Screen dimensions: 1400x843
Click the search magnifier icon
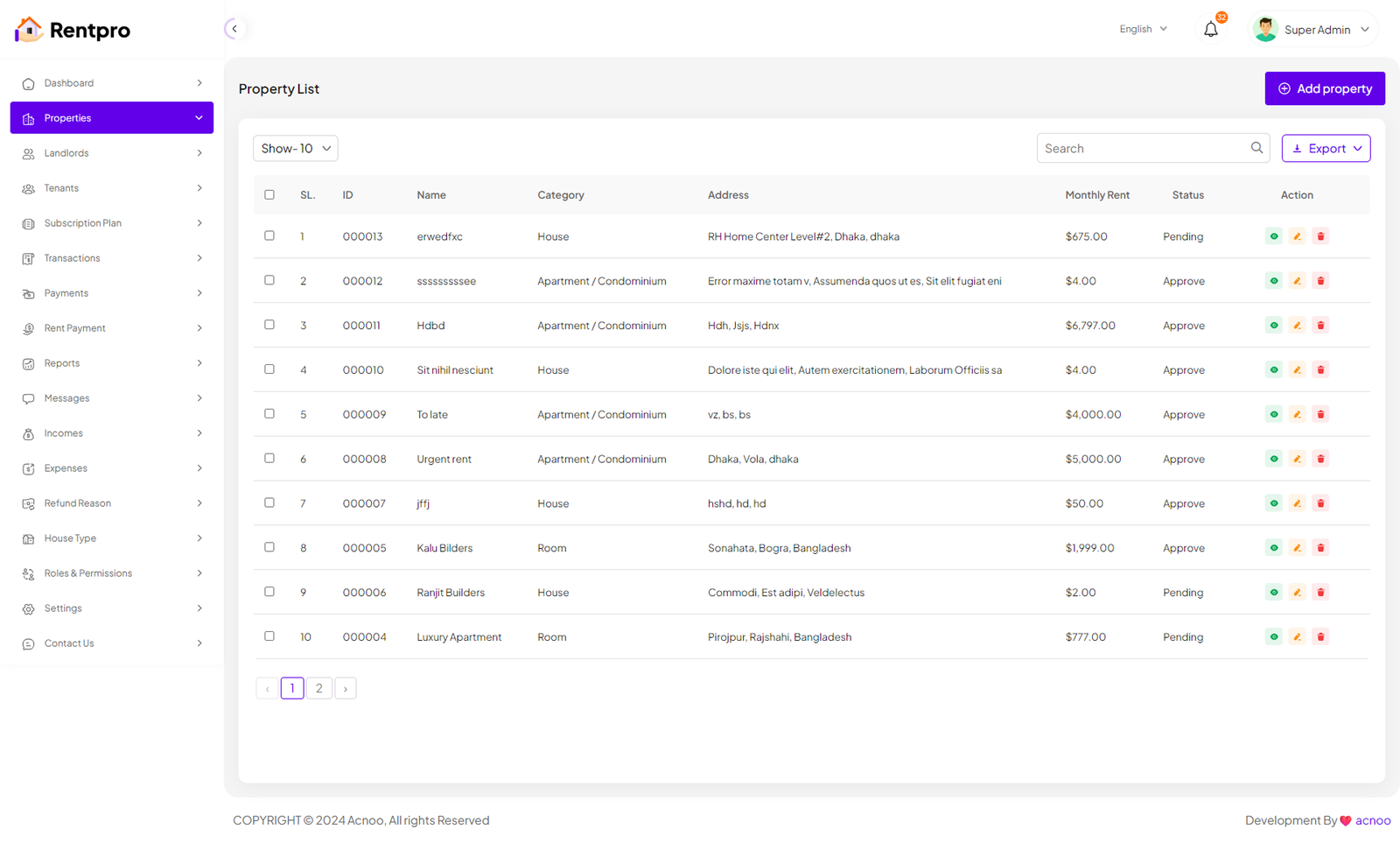[1256, 148]
